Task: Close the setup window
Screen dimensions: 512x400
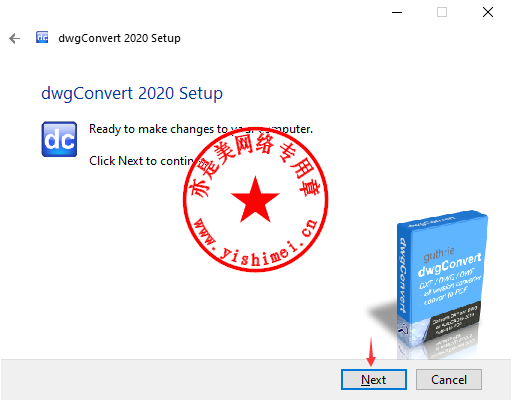Action: (488, 12)
